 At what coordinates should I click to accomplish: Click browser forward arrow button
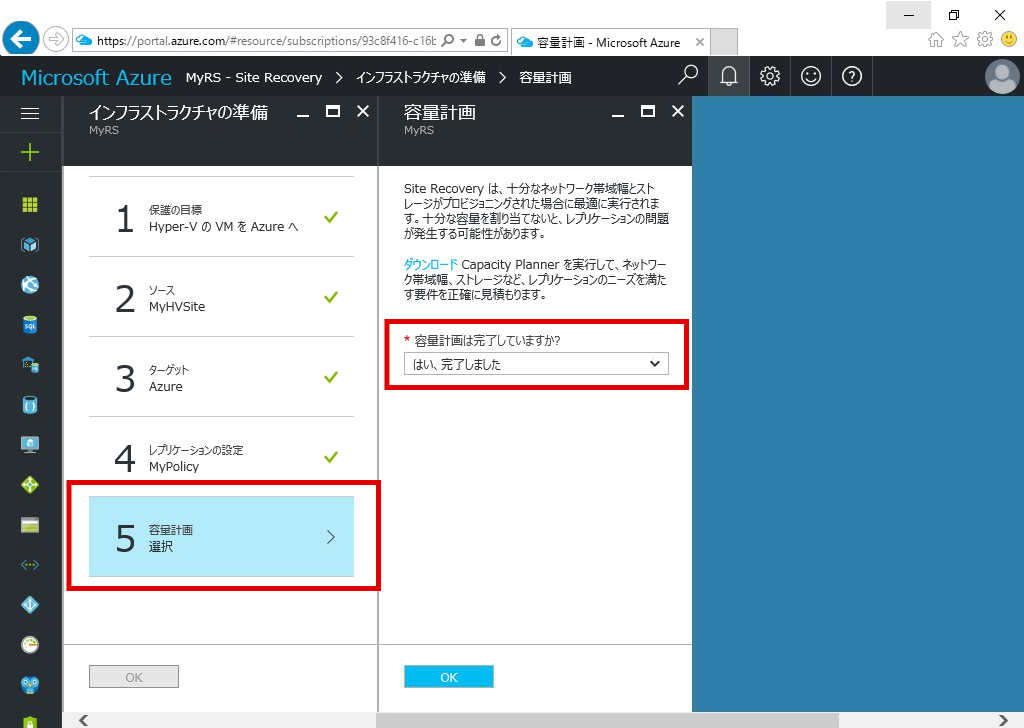click(x=56, y=40)
